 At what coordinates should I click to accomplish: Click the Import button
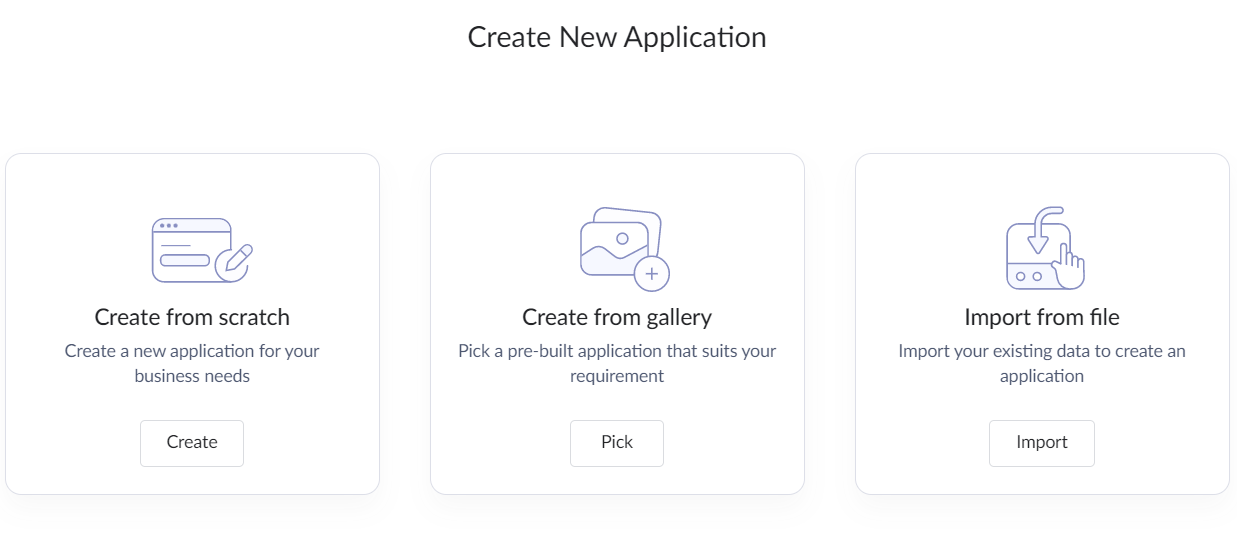(x=1042, y=443)
